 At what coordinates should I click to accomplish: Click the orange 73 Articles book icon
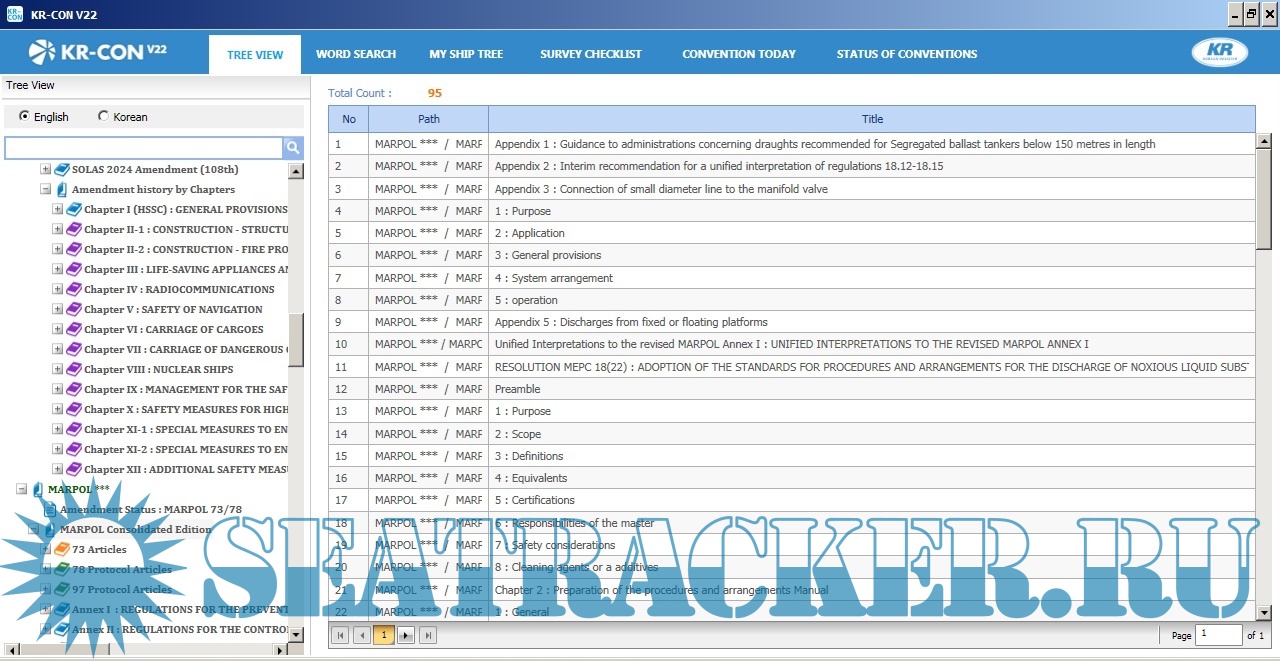coord(61,549)
